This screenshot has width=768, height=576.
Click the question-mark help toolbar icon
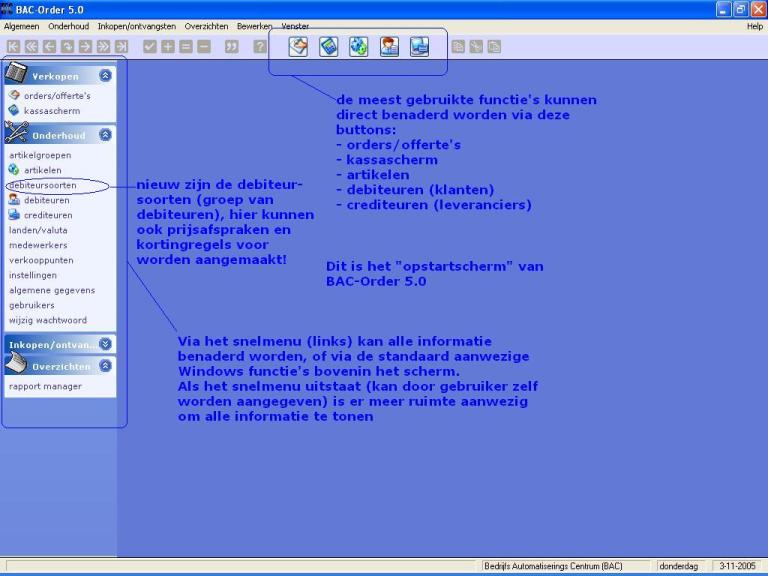click(x=260, y=47)
